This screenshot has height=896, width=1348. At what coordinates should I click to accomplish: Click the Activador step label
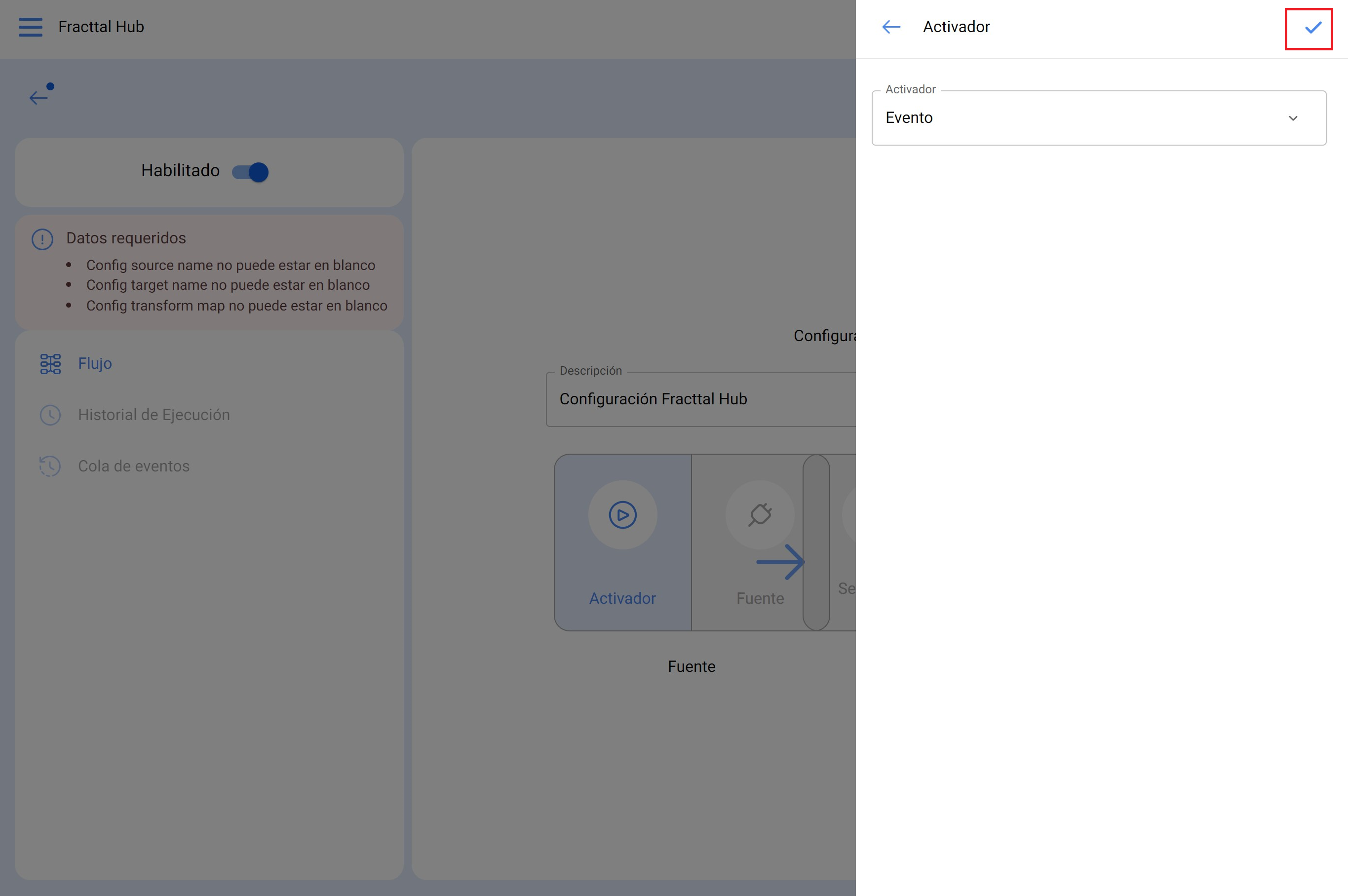point(622,598)
